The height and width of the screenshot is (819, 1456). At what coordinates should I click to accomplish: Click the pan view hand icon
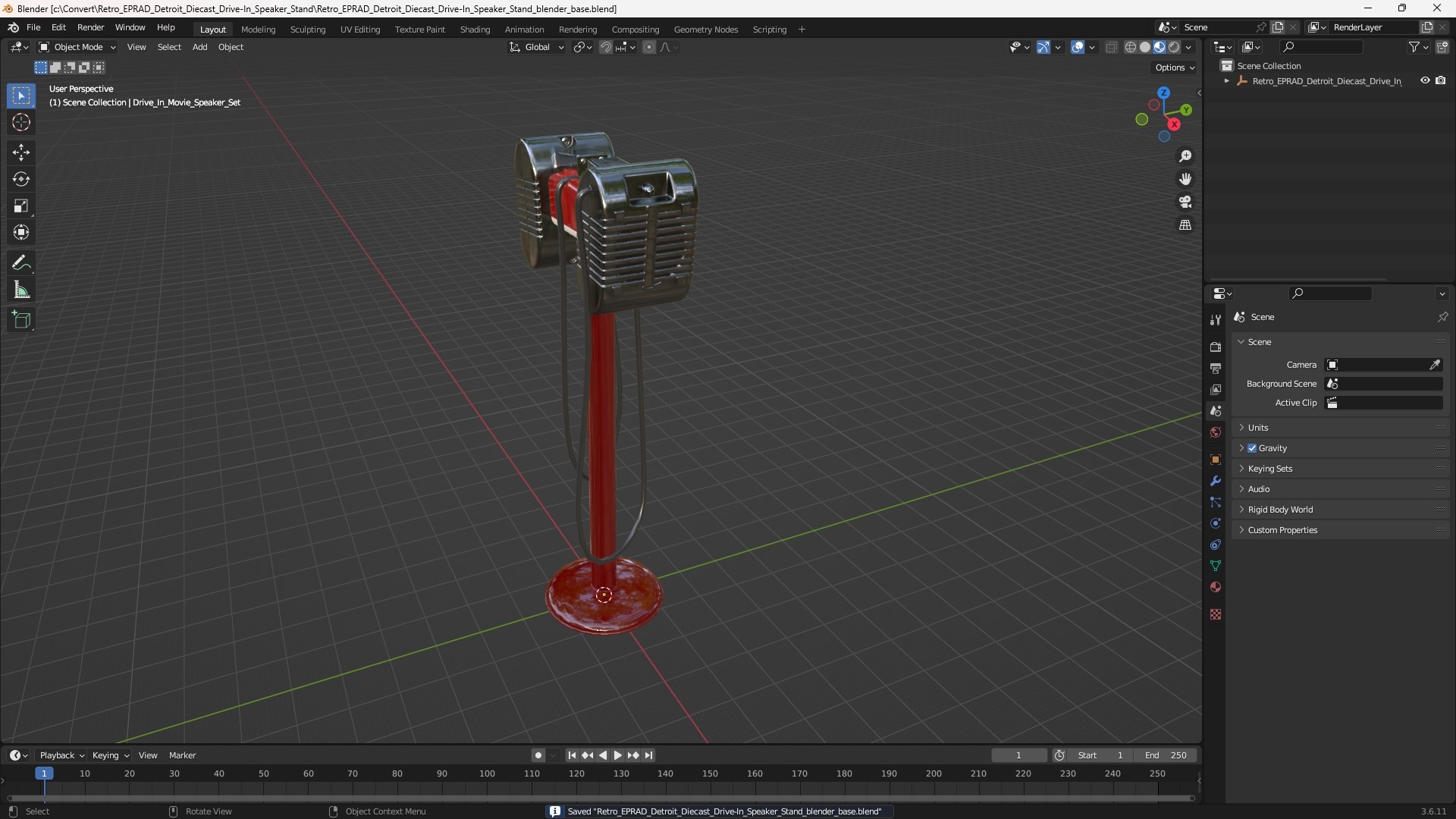(x=1185, y=179)
